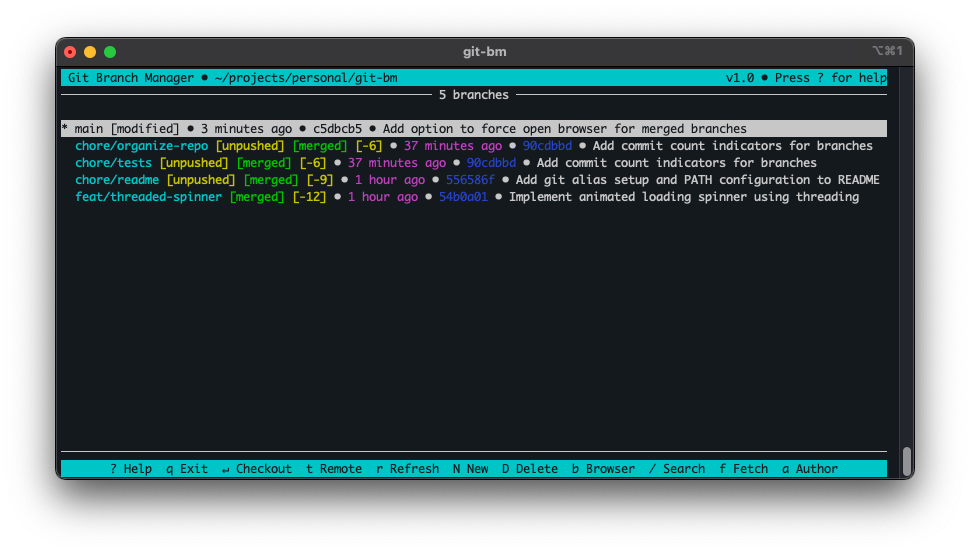Click the '/ Search' footer shortcut

click(677, 469)
